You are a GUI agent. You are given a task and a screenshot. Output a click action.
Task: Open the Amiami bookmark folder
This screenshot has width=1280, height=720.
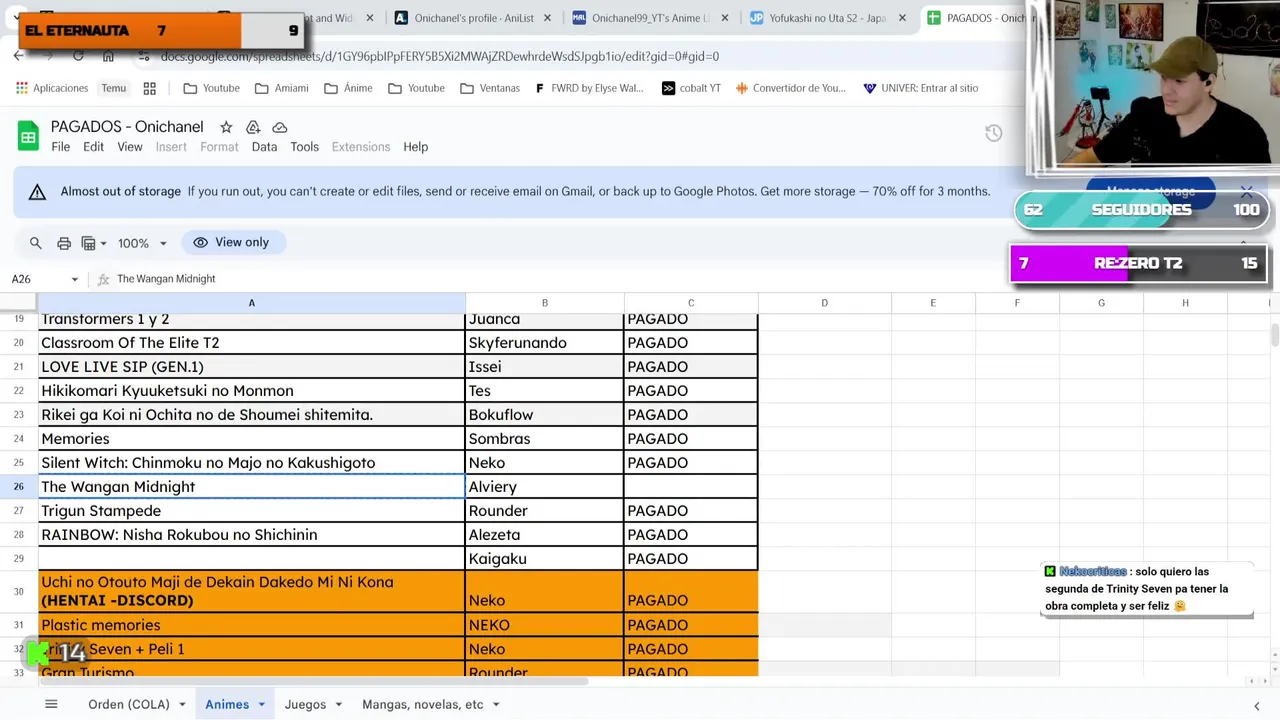(x=281, y=88)
